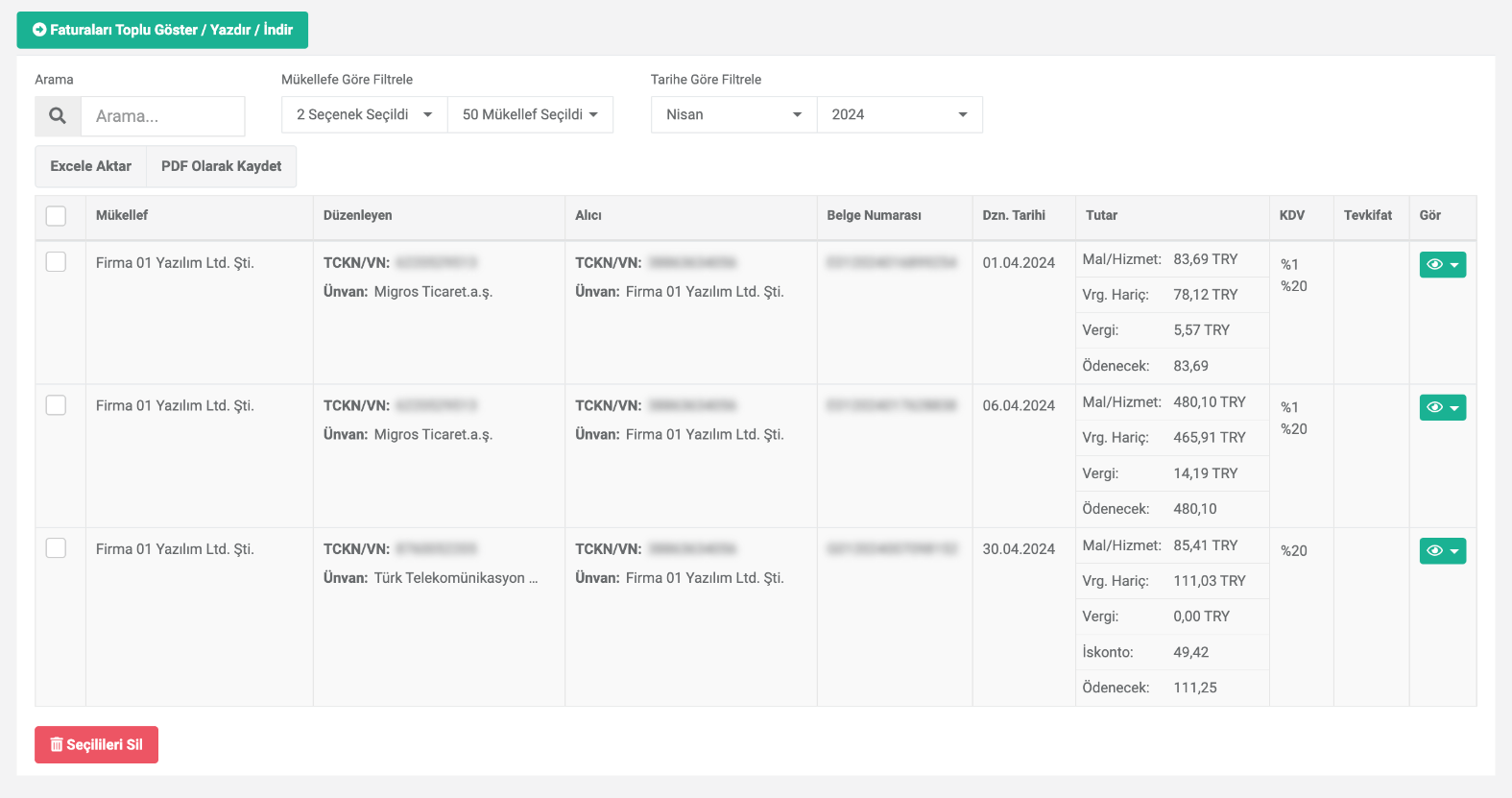
Task: Toggle the select-all header checkbox
Action: click(57, 215)
